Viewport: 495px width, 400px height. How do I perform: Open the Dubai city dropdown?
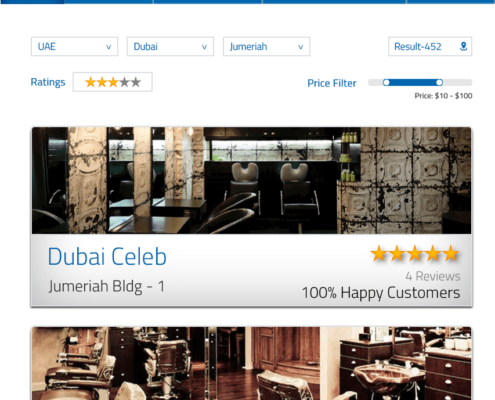pos(170,46)
